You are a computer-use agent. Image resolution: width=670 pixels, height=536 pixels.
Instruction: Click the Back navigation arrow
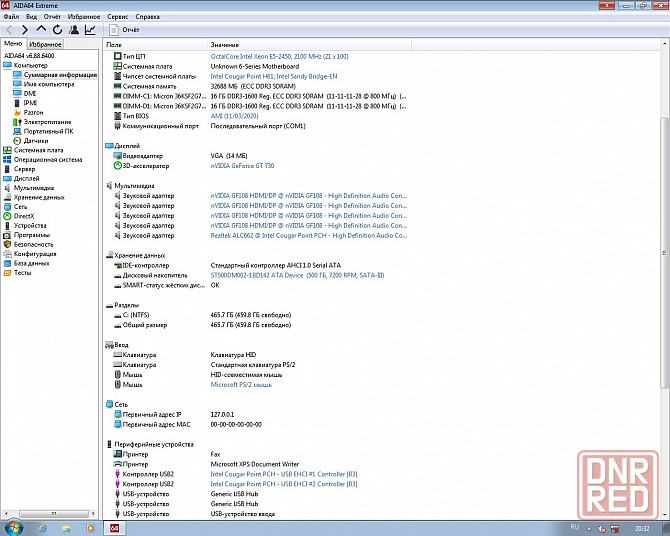point(9,29)
